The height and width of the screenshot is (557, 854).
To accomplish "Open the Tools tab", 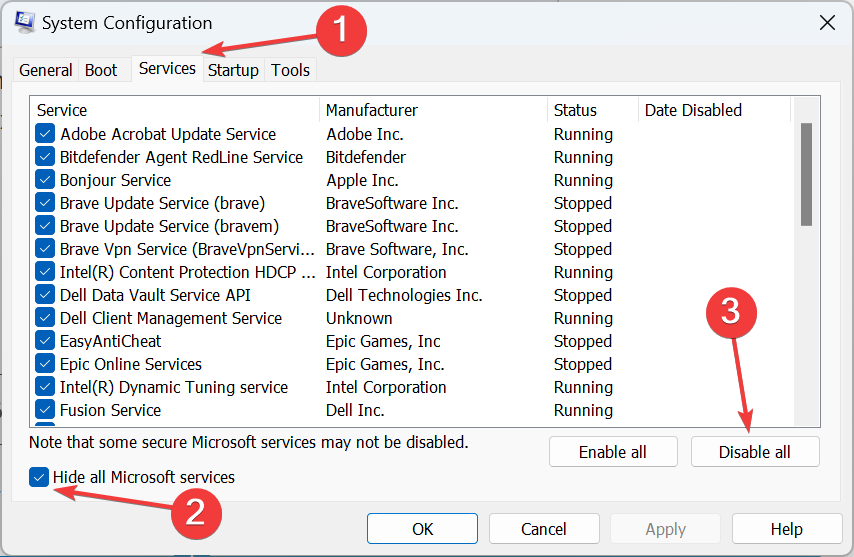I will click(290, 70).
